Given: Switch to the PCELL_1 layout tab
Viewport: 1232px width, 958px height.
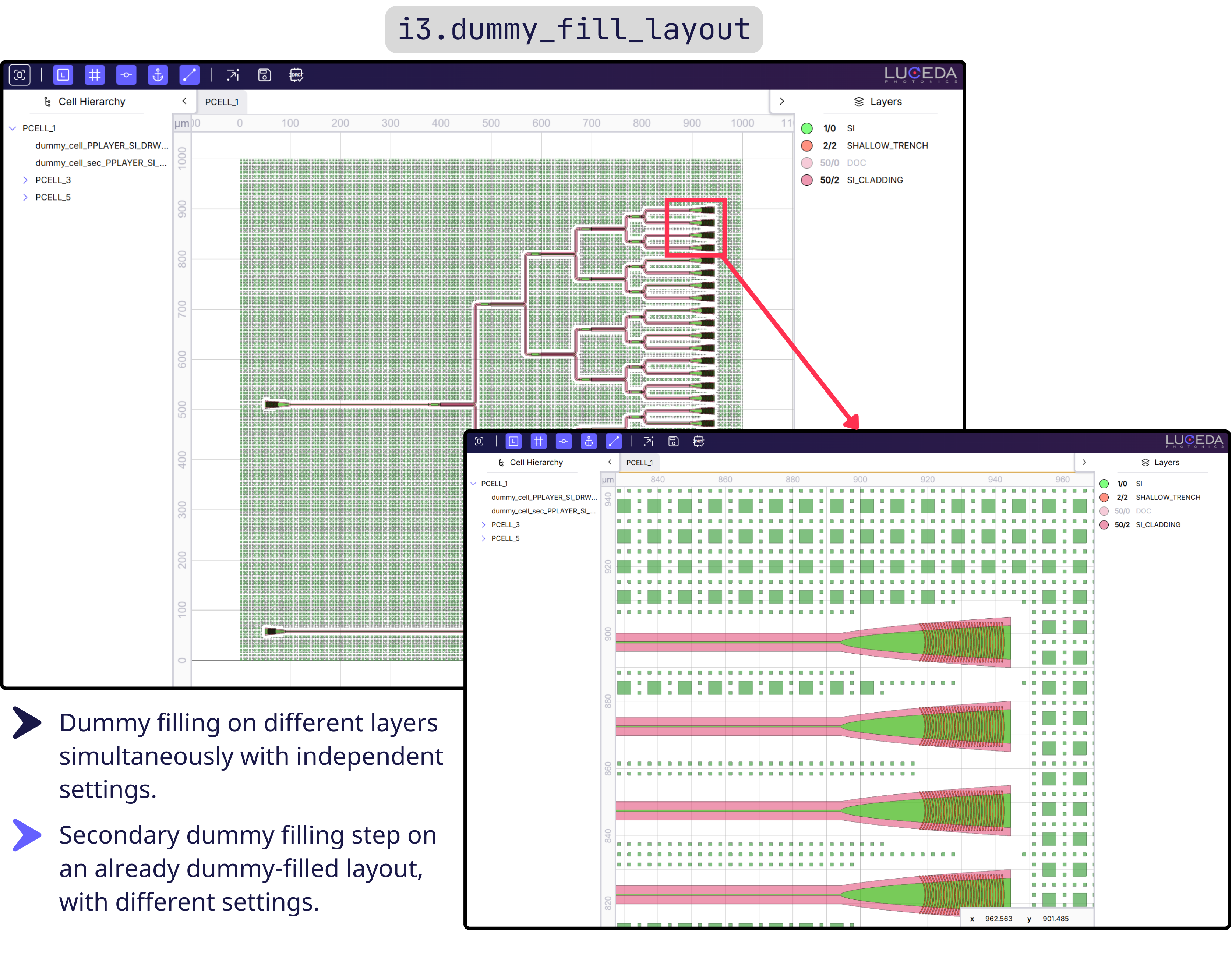Looking at the screenshot, I should (x=222, y=102).
